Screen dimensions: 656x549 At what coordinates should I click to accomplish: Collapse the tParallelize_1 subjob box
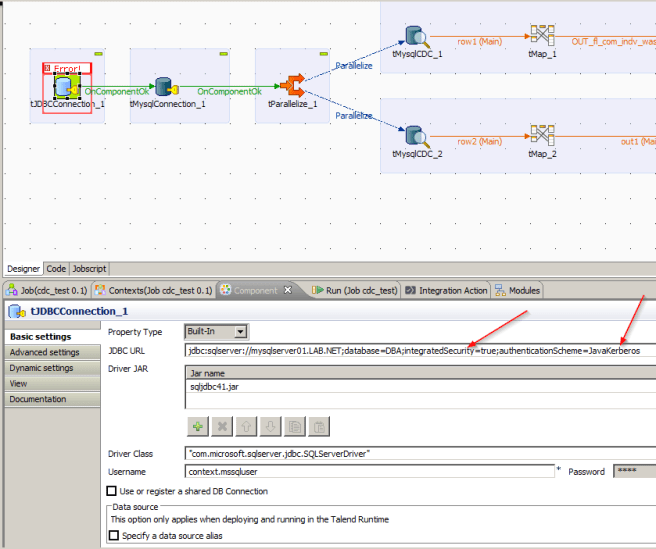324,54
